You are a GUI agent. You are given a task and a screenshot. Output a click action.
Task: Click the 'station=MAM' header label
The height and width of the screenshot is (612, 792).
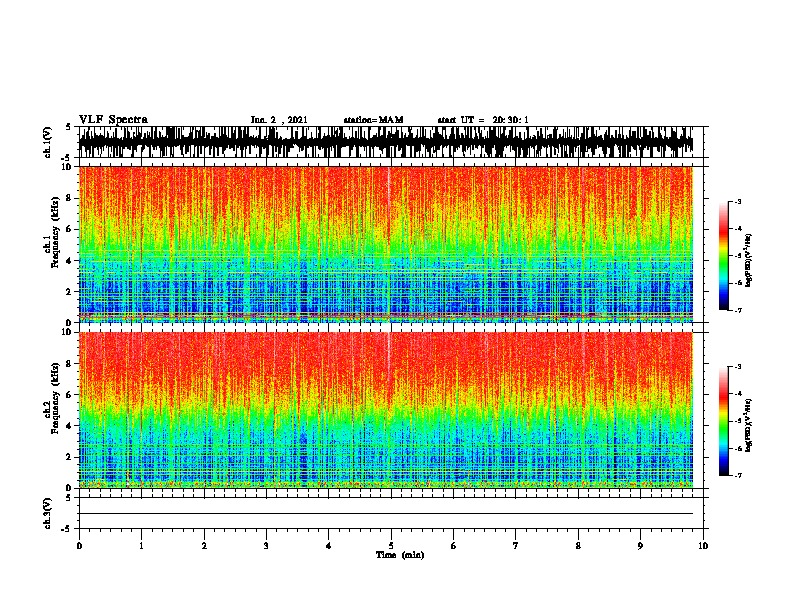[x=373, y=120]
